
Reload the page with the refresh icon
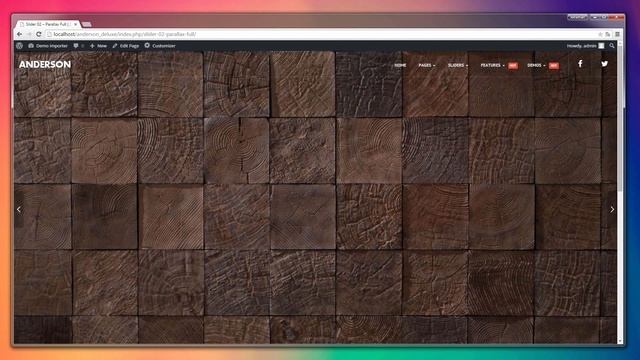pos(39,34)
